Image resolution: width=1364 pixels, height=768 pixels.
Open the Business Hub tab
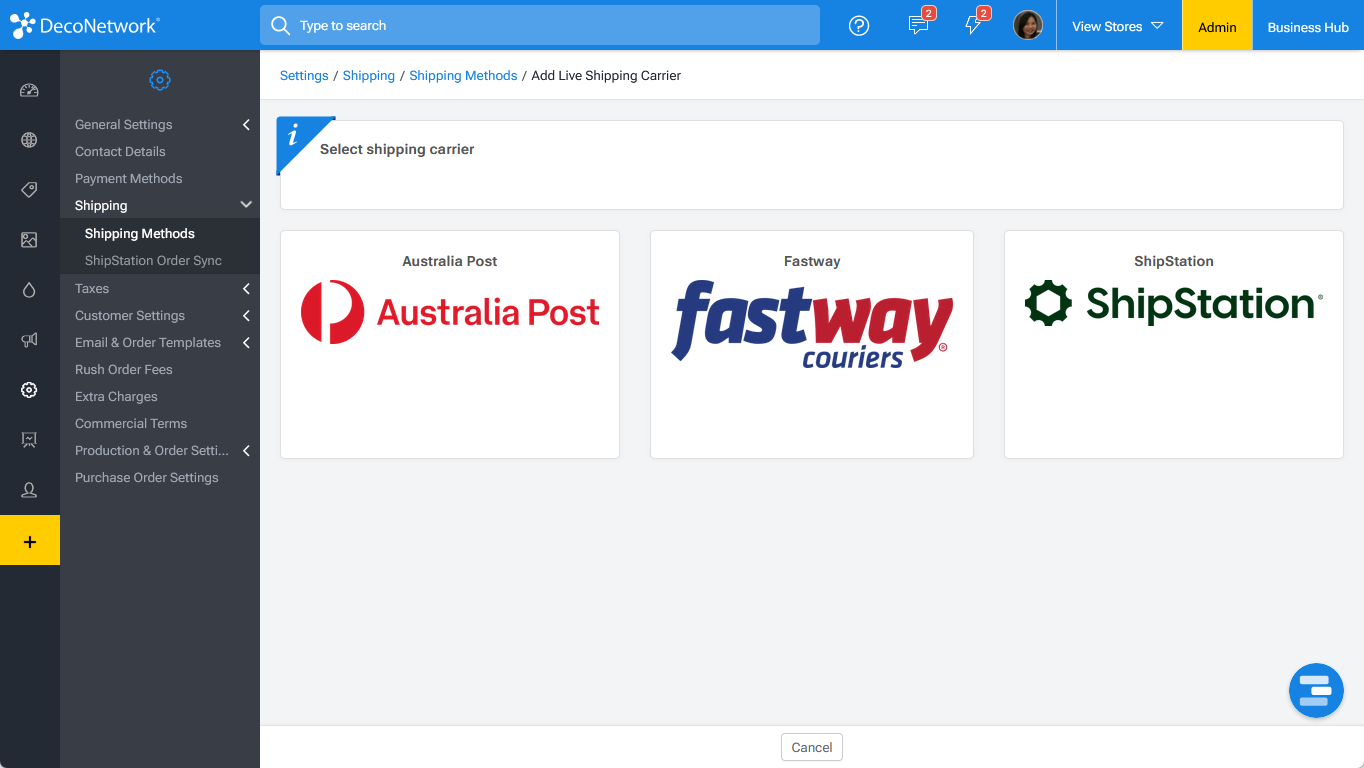point(1308,26)
